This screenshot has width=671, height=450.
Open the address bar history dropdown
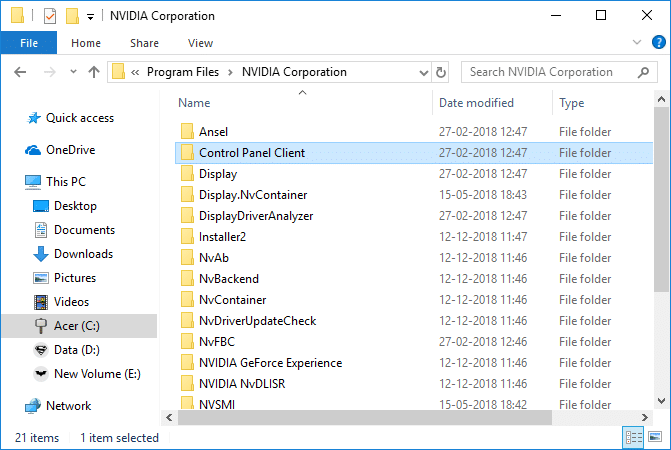(420, 72)
